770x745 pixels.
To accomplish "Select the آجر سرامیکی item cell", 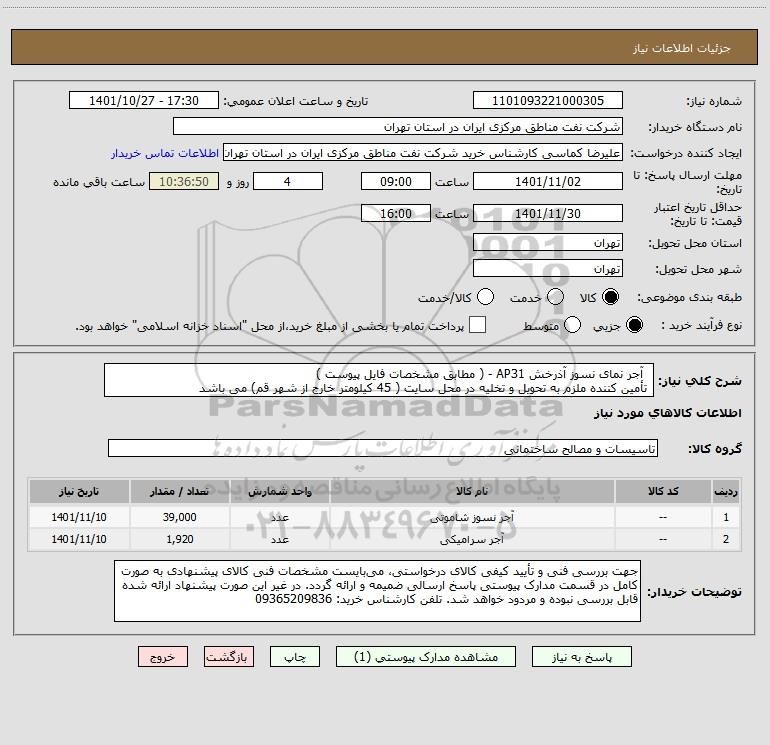I will (471, 539).
